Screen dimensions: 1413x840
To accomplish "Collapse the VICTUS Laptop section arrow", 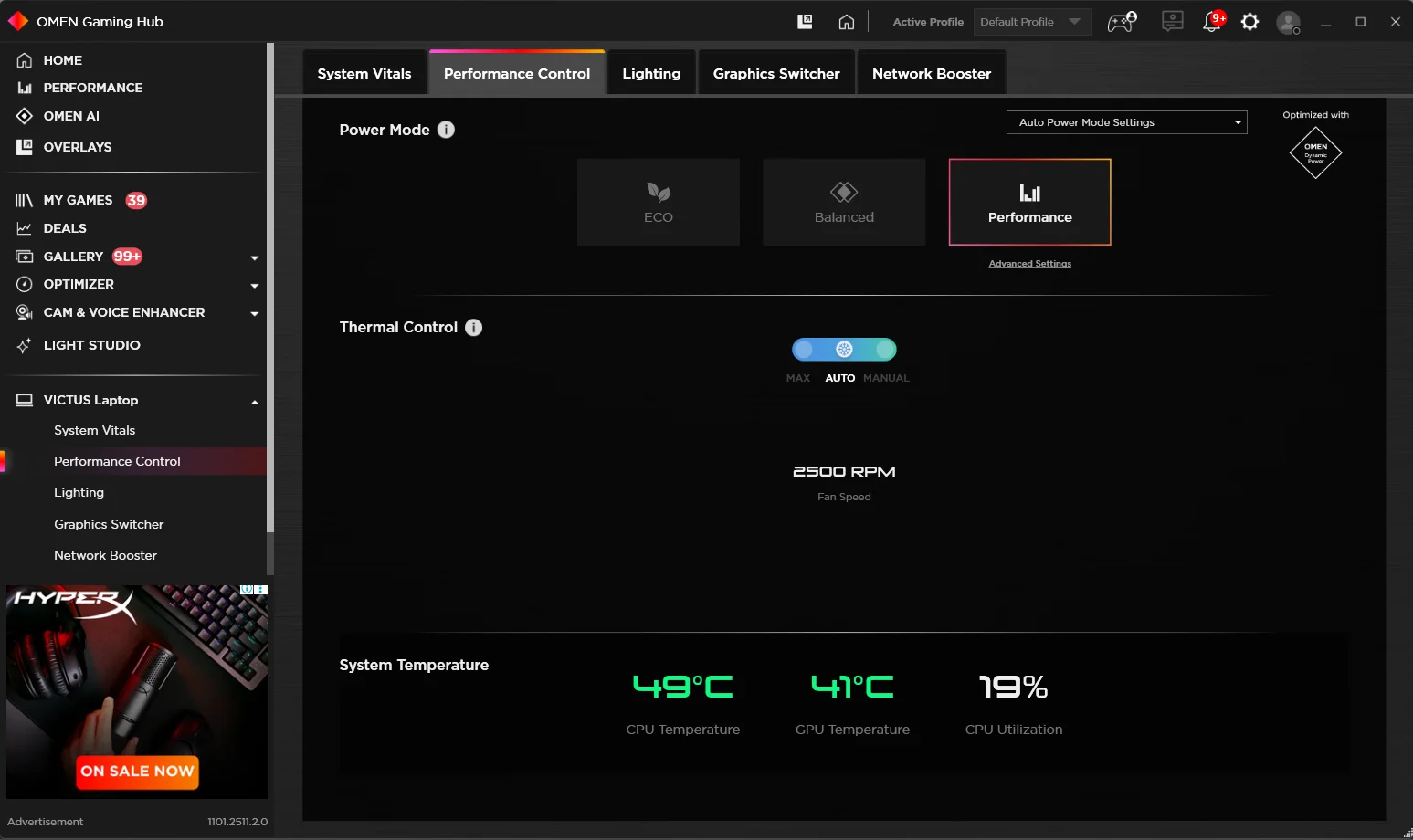I will click(x=255, y=401).
